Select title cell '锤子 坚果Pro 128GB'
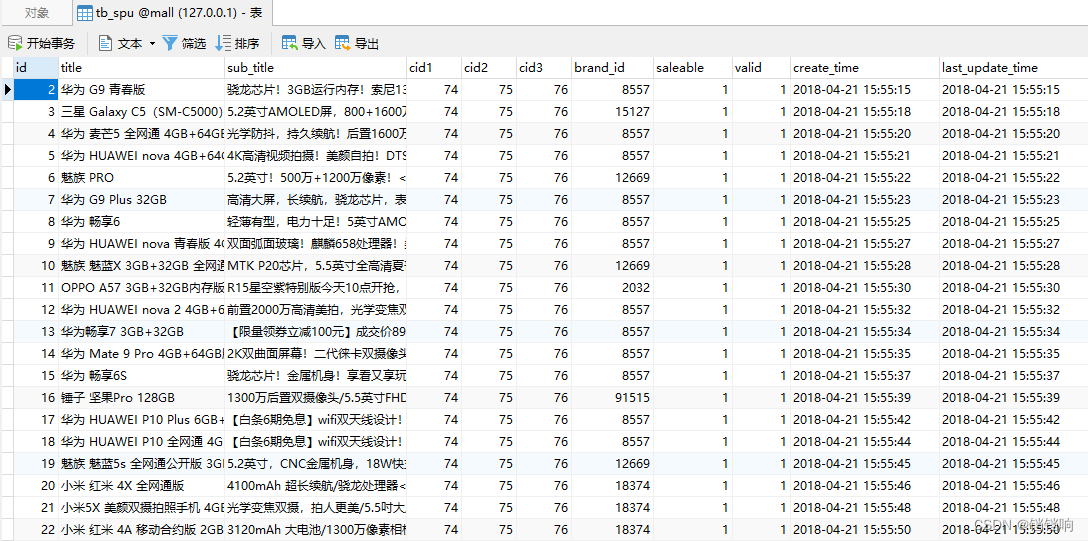The width and height of the screenshot is (1088, 541). 142,397
